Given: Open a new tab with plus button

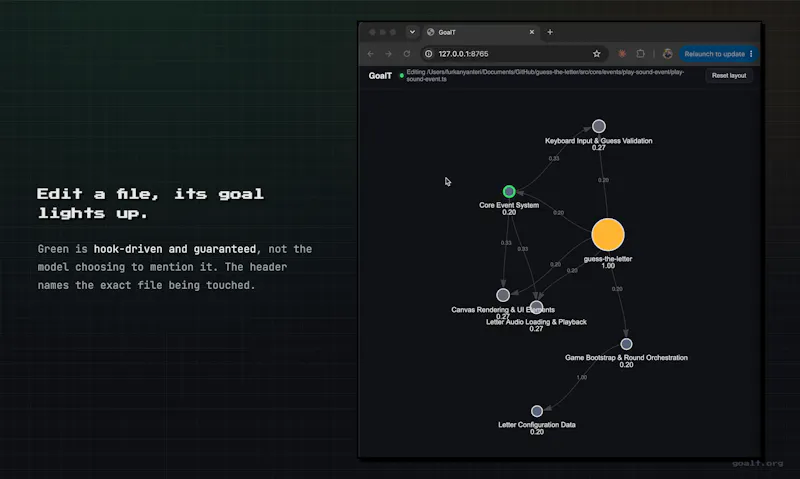Looking at the screenshot, I should click(x=550, y=32).
